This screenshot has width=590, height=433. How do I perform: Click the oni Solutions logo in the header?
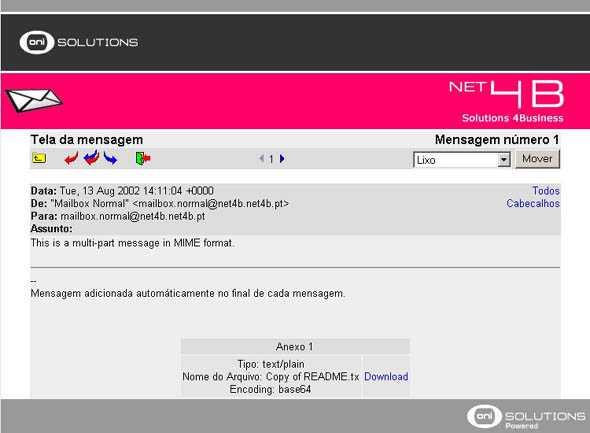point(79,42)
